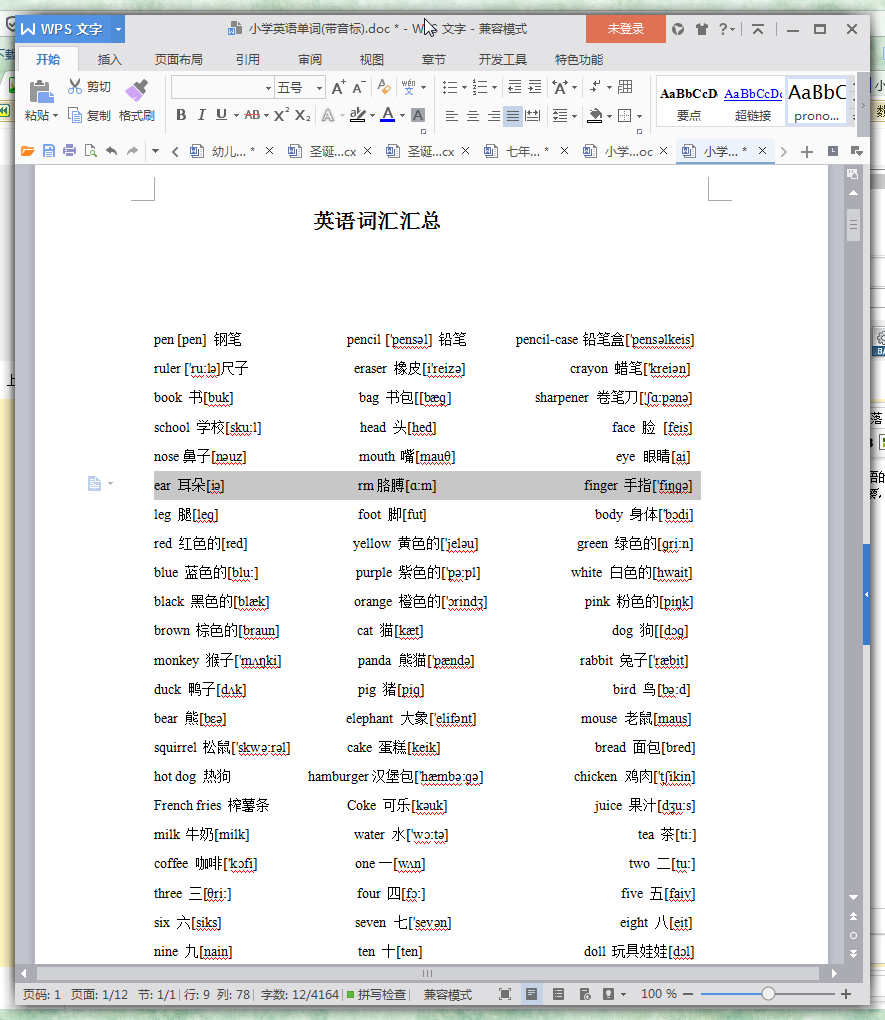Open the 开始 ribbon tab
This screenshot has height=1020, width=885.
click(48, 59)
